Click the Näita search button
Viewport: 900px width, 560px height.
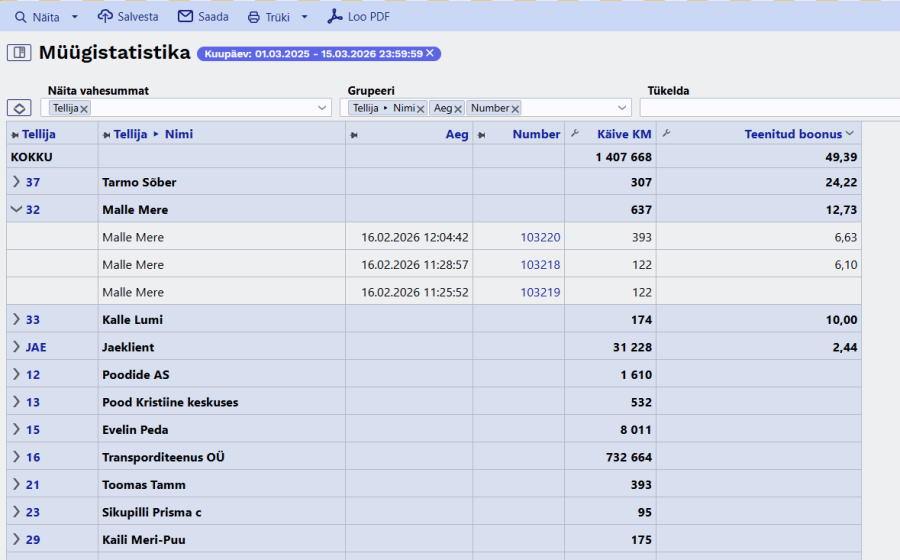tap(36, 17)
